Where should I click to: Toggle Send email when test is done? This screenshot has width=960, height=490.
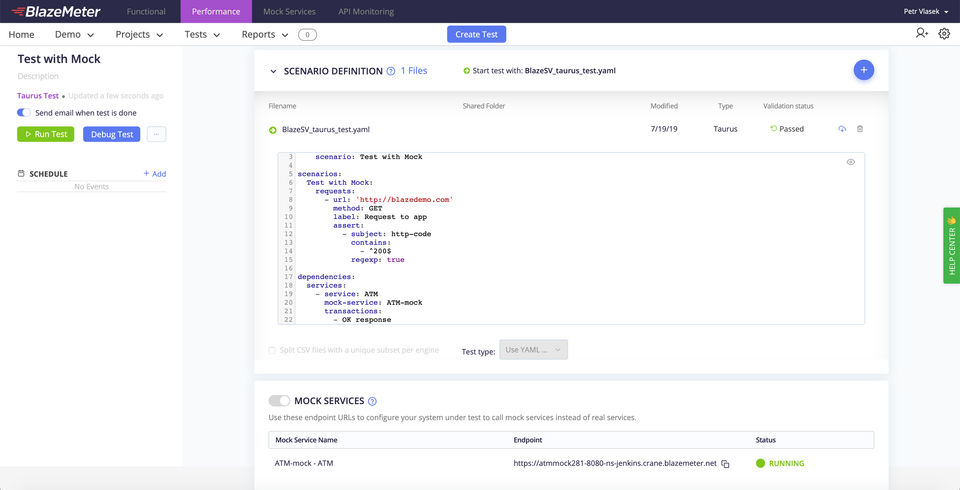point(24,113)
